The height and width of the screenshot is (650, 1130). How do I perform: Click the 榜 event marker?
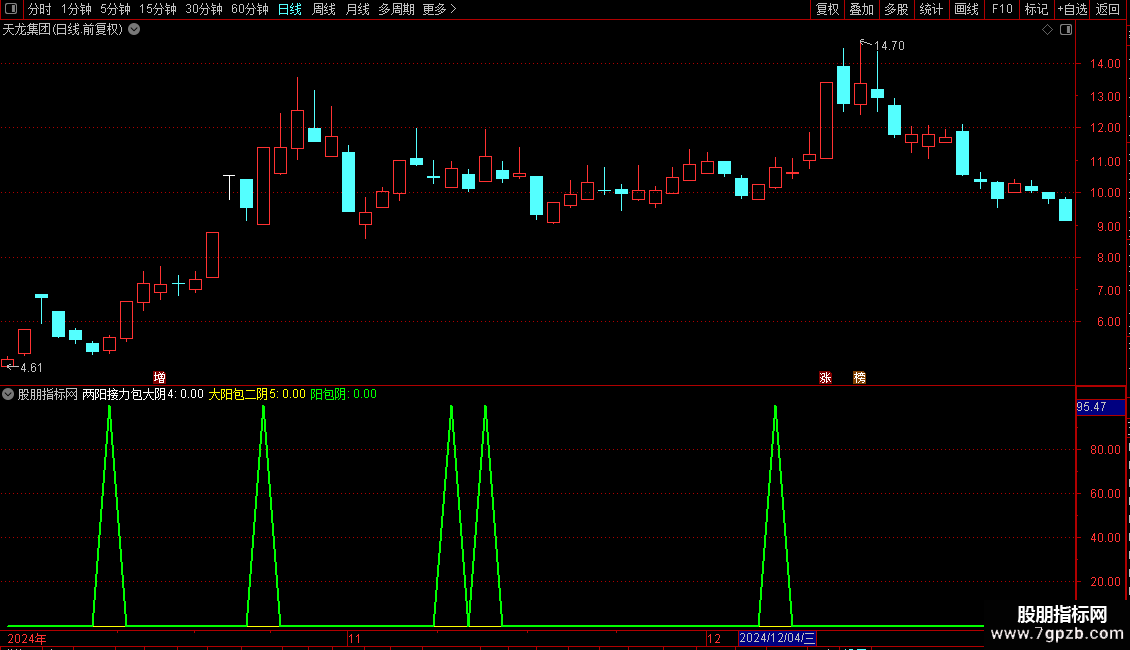point(860,378)
